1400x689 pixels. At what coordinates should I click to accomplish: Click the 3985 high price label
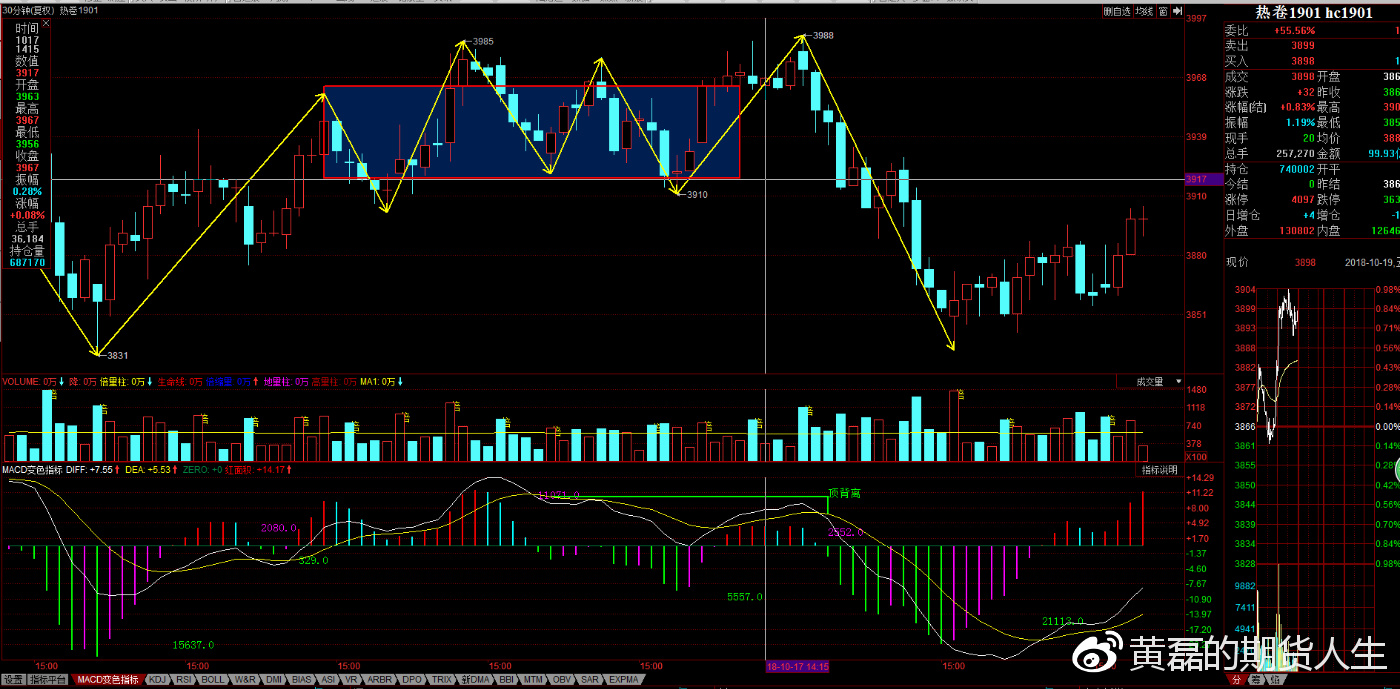click(x=483, y=41)
